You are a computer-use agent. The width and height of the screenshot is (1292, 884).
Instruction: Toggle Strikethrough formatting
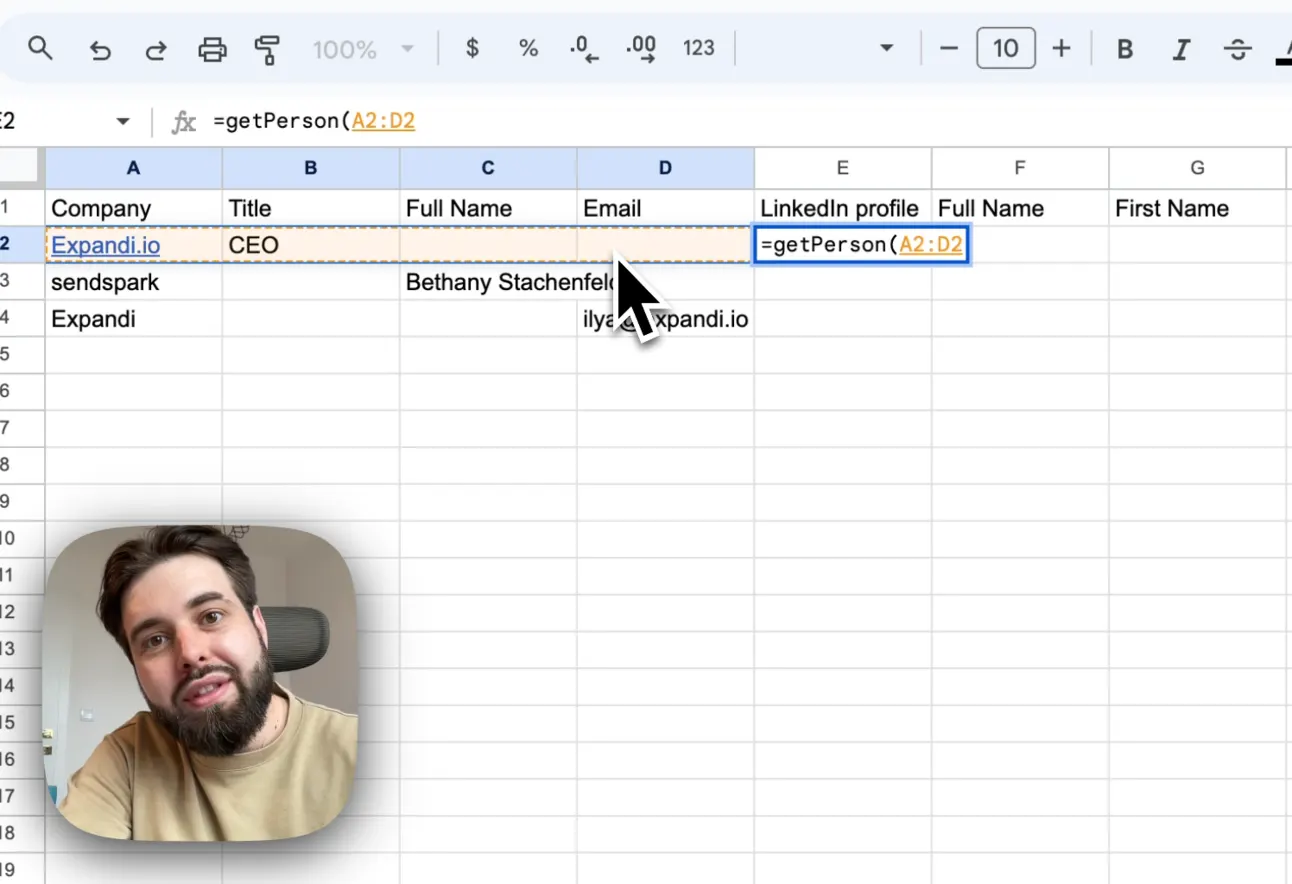[1238, 49]
